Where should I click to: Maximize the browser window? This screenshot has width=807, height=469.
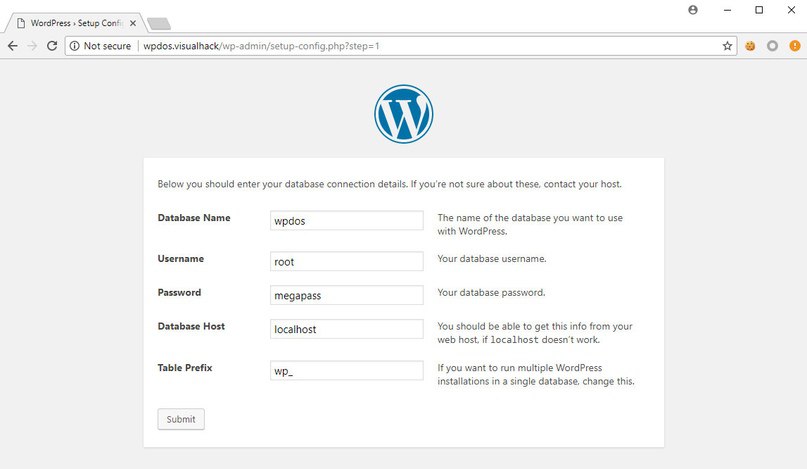pos(759,10)
